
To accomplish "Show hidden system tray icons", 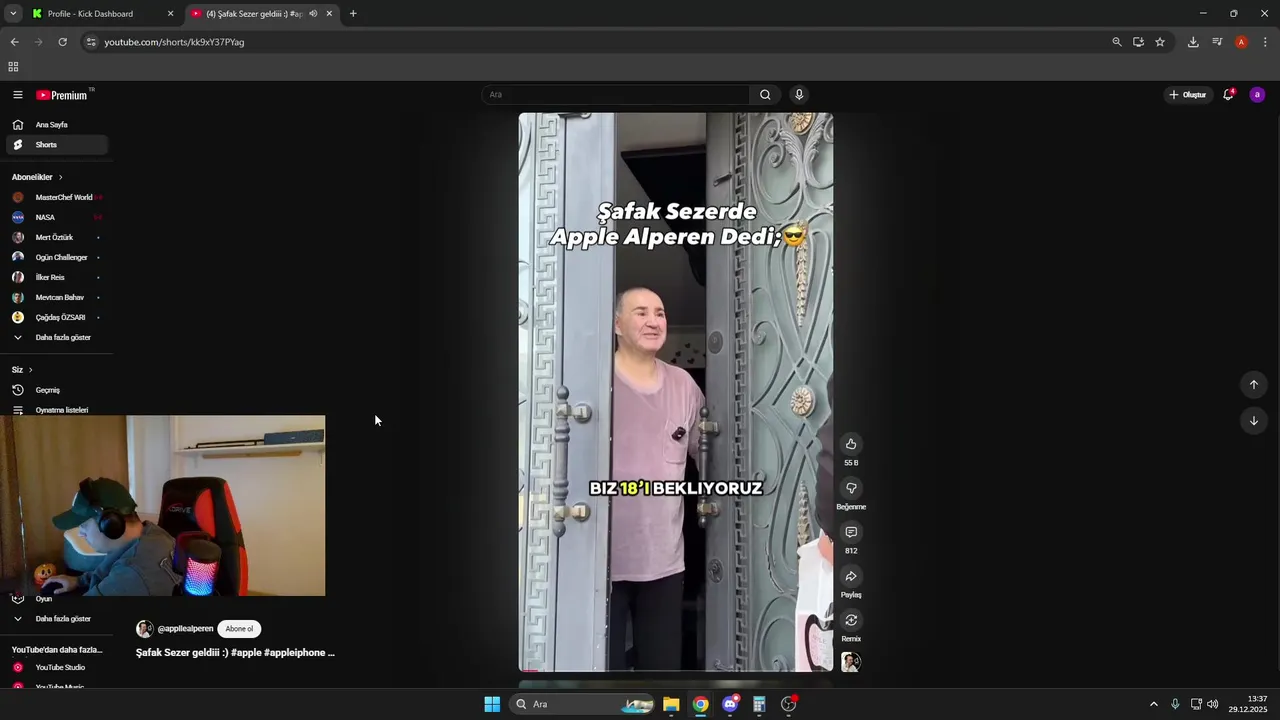I will [x=1153, y=704].
